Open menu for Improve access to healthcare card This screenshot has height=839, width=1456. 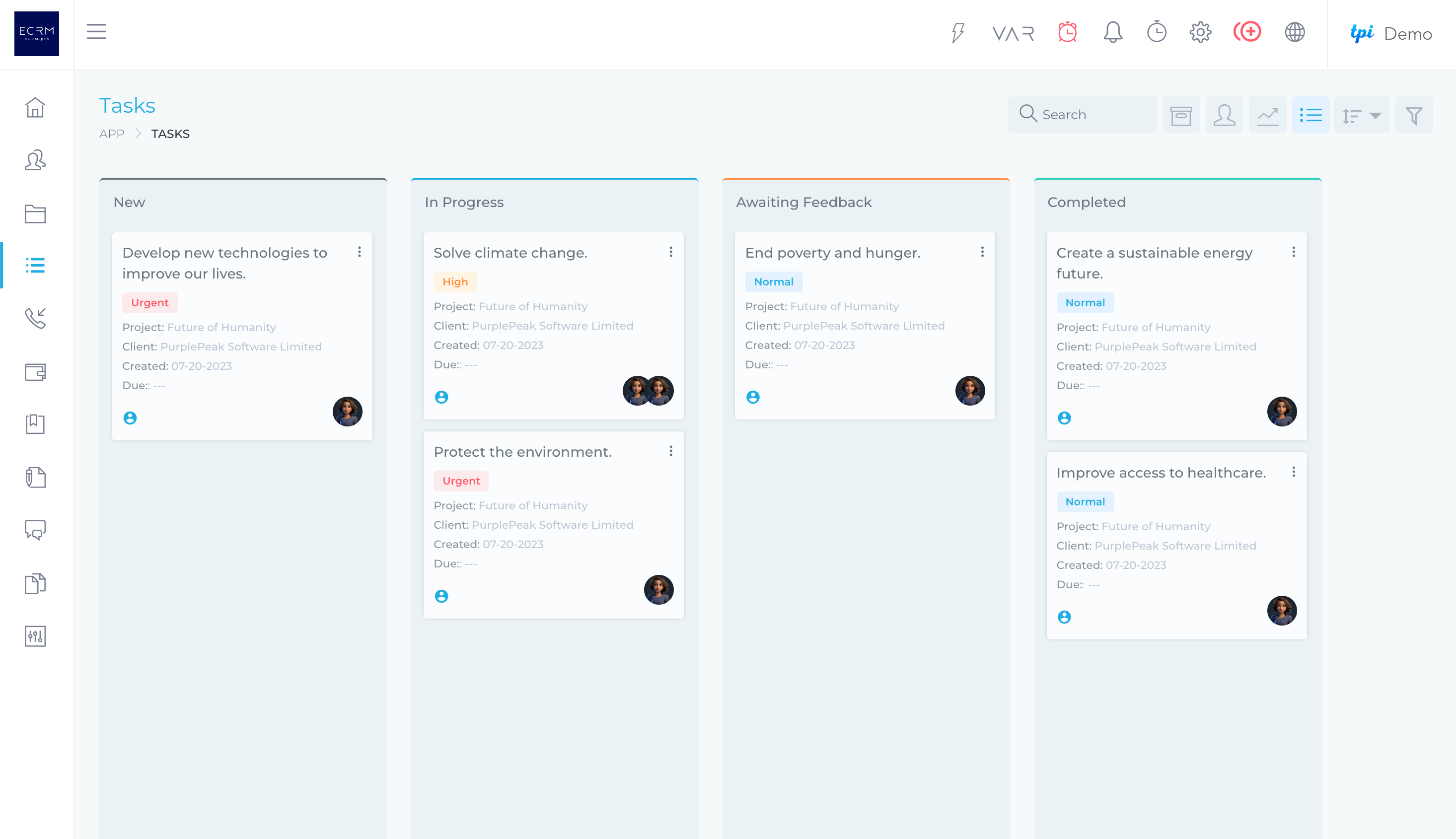point(1294,472)
